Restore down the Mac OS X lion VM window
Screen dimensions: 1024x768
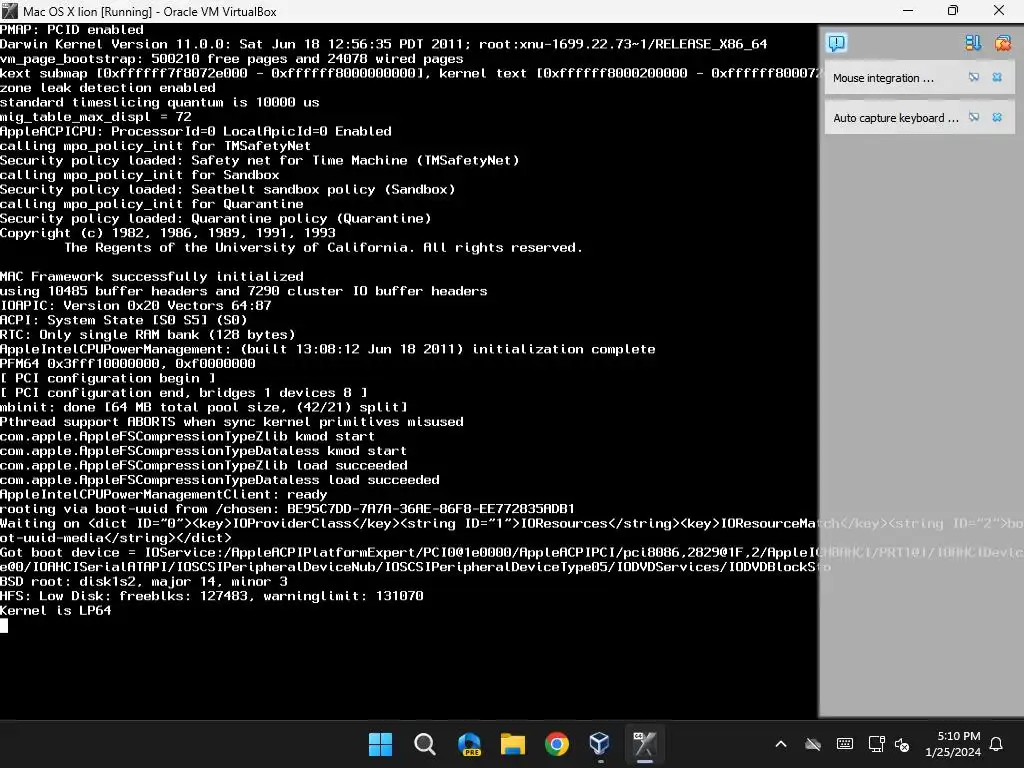953,10
